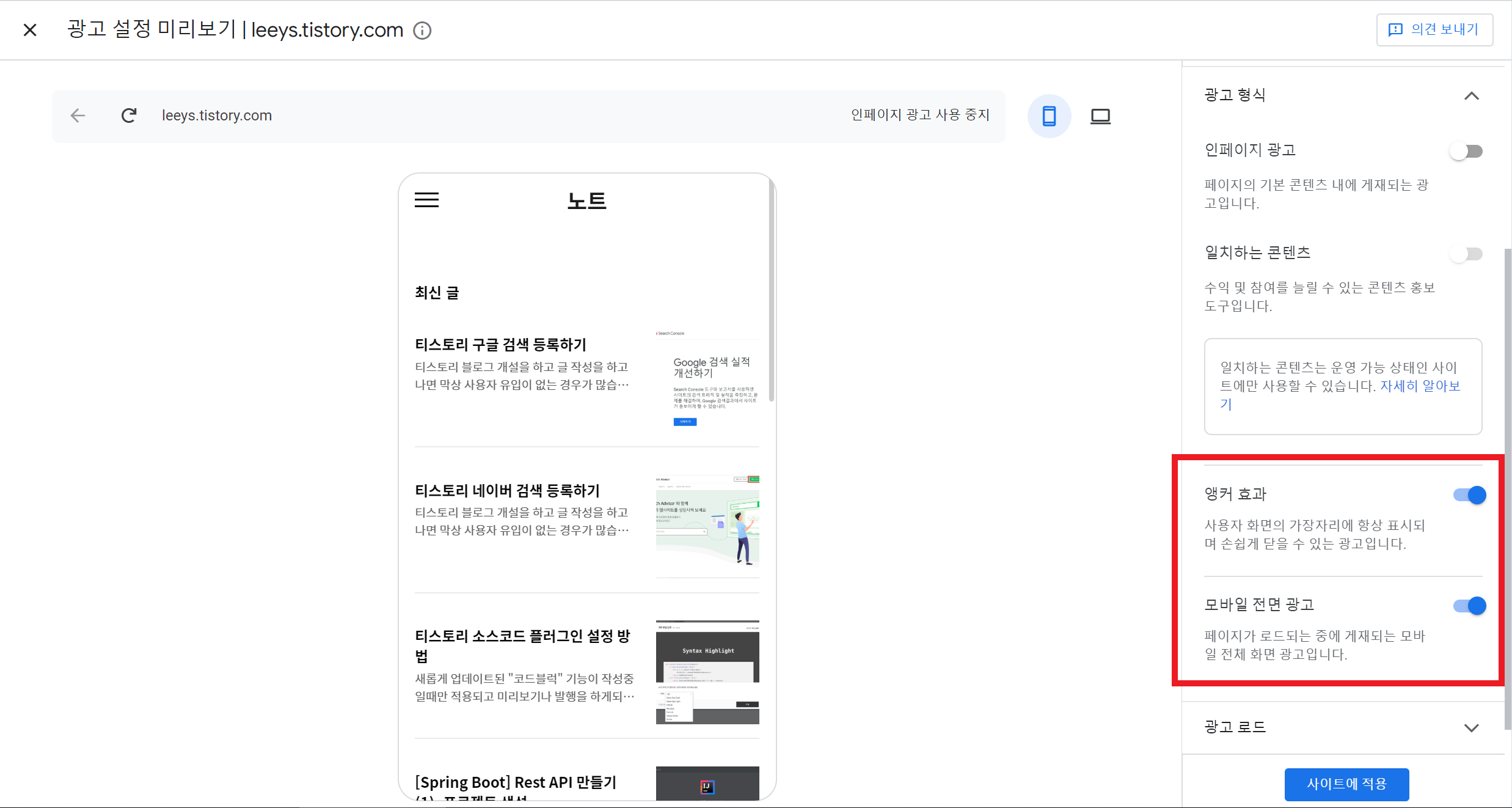1512x808 pixels.
Task: Open hamburger menu in blog preview
Action: point(426,200)
